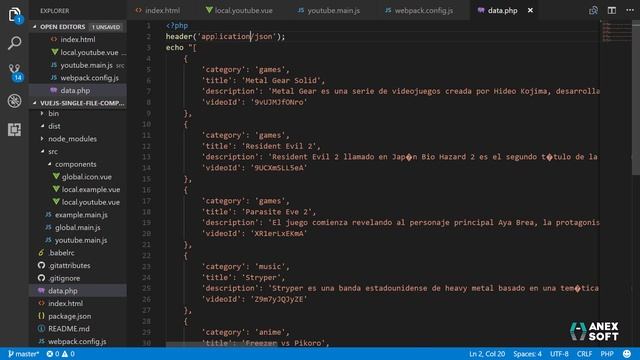Collapse the Open Editors section

tap(78, 27)
